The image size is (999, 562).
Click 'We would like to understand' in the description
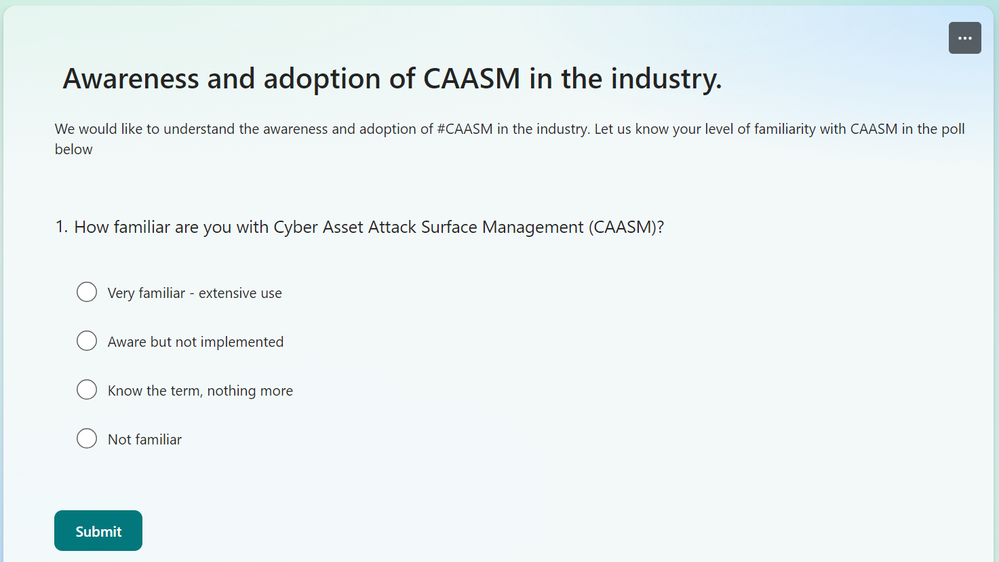[144, 130]
